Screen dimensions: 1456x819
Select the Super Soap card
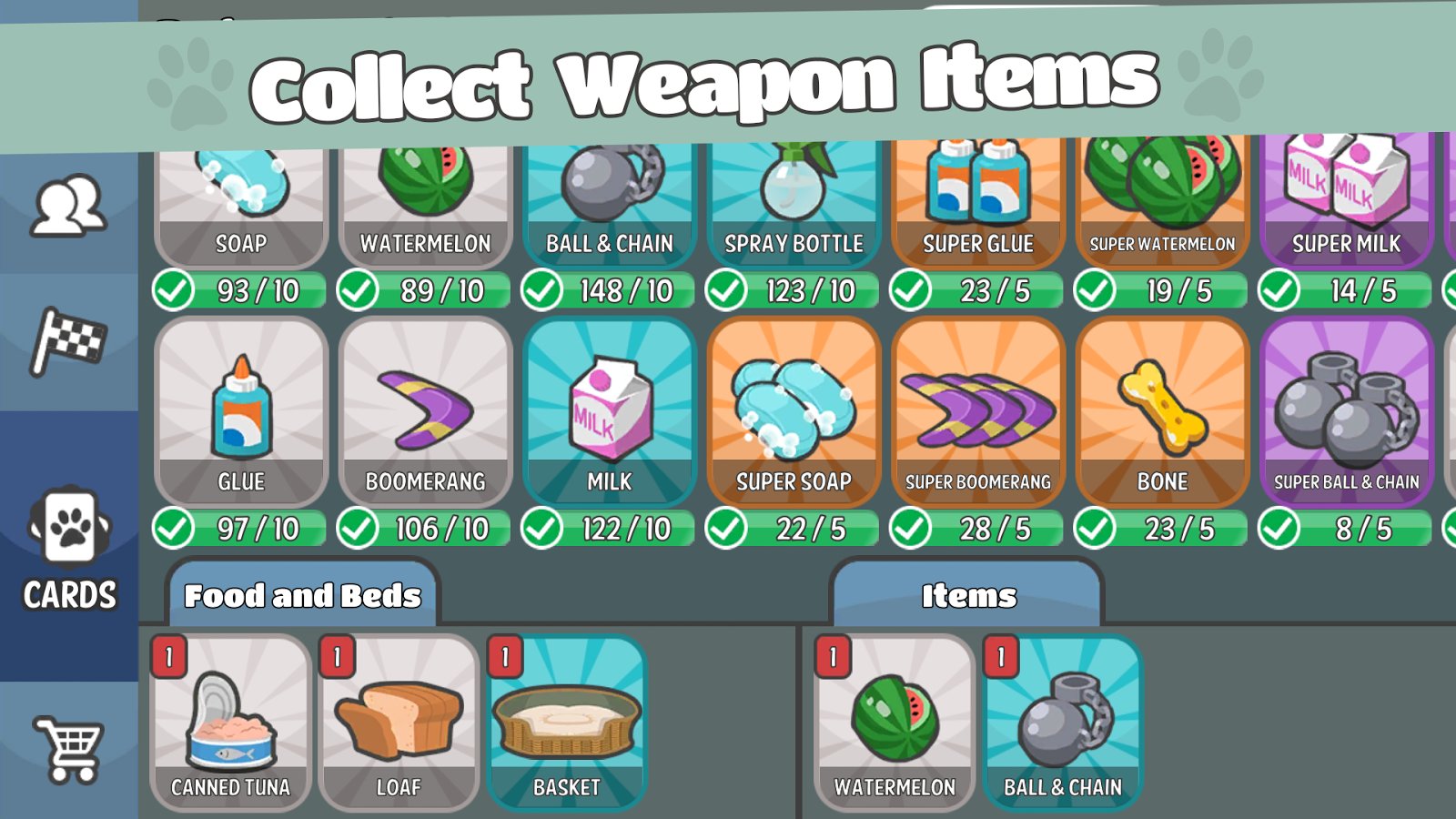click(x=794, y=412)
